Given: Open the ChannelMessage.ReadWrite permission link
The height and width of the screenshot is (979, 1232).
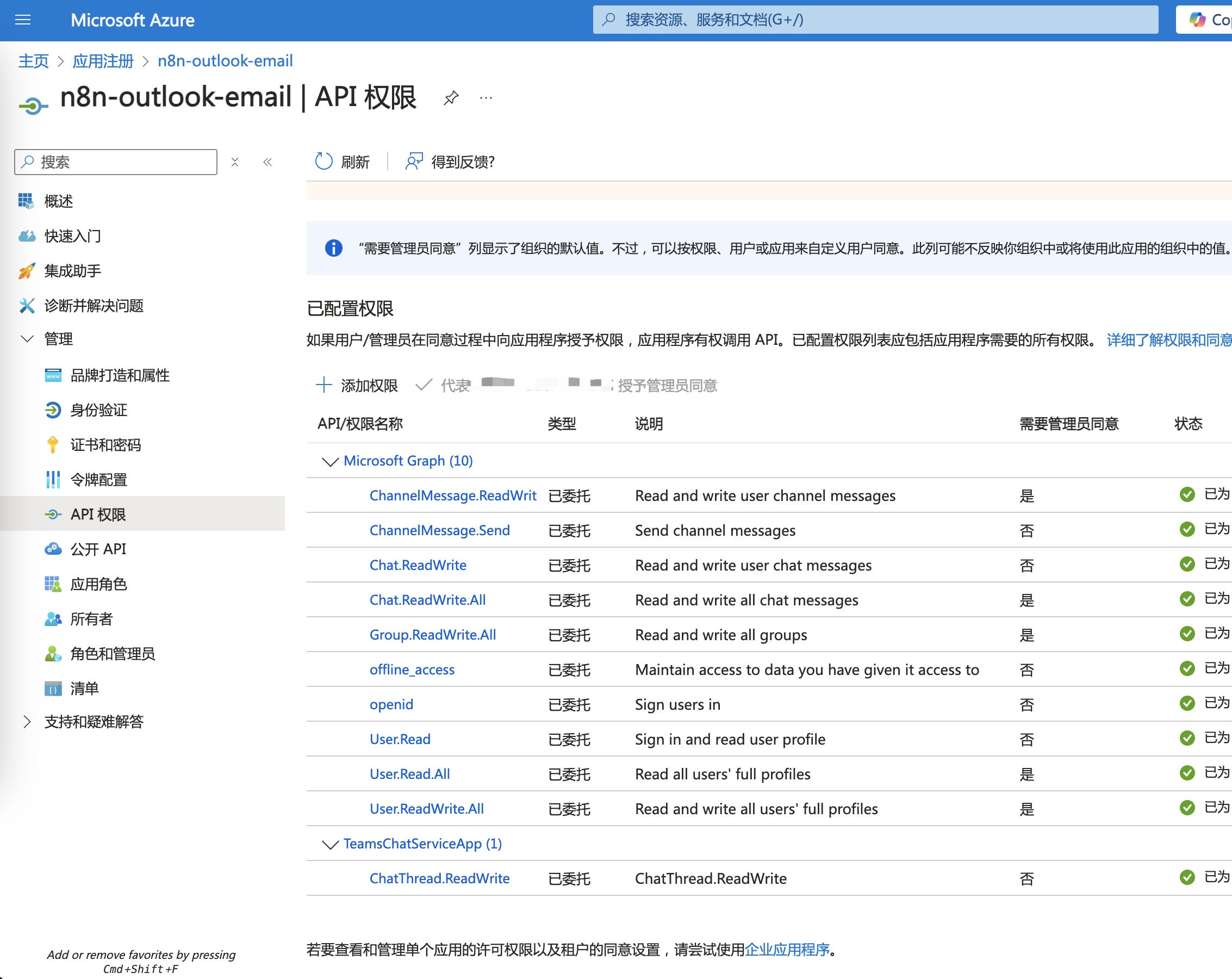Looking at the screenshot, I should [x=452, y=495].
